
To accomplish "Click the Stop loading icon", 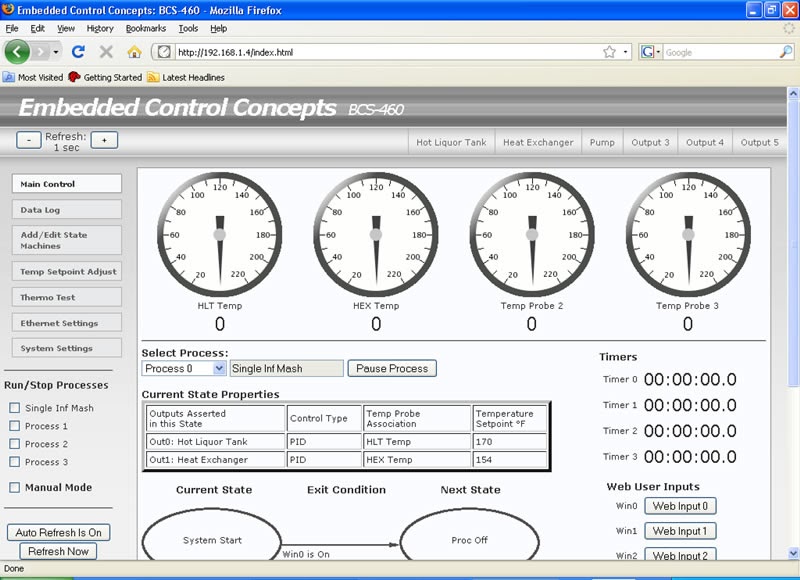I will pos(105,52).
